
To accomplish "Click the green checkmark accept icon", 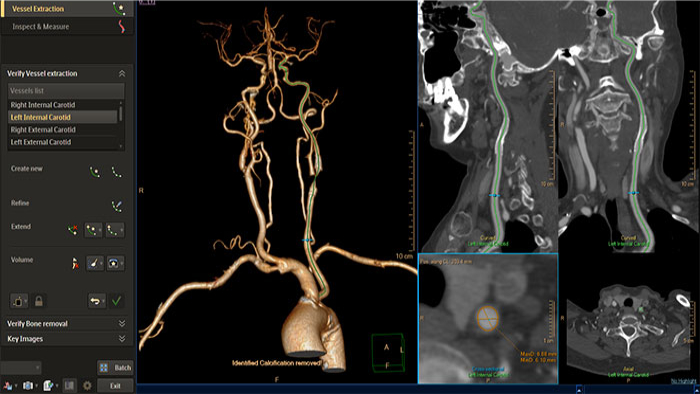I will click(117, 301).
